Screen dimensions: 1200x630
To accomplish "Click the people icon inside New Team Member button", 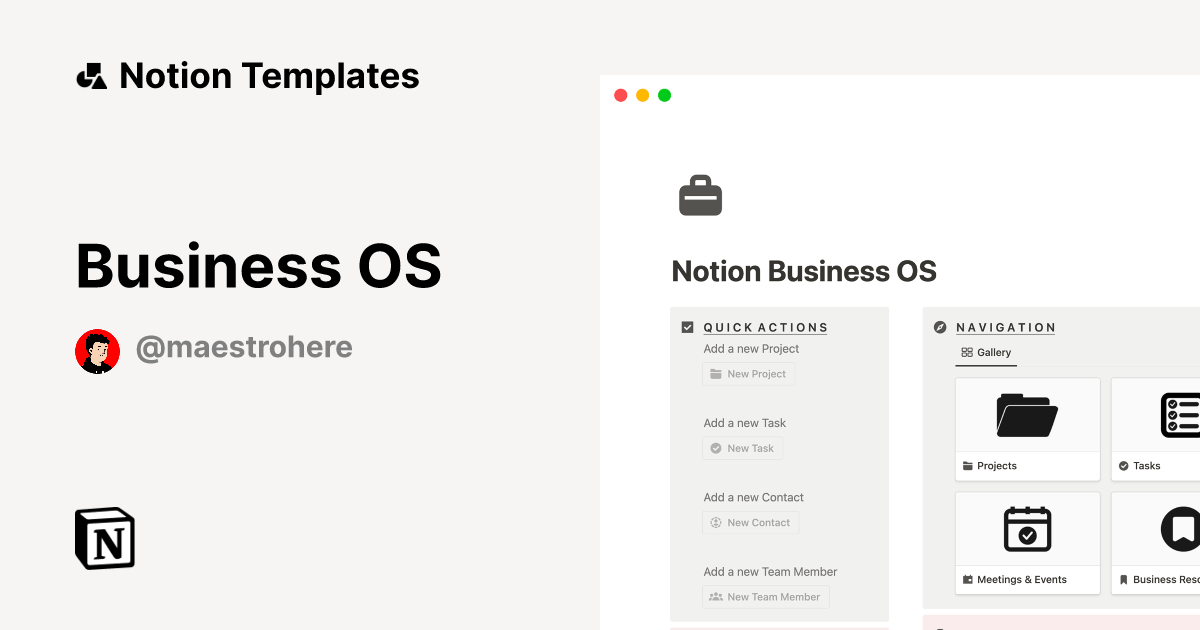I will (x=716, y=597).
